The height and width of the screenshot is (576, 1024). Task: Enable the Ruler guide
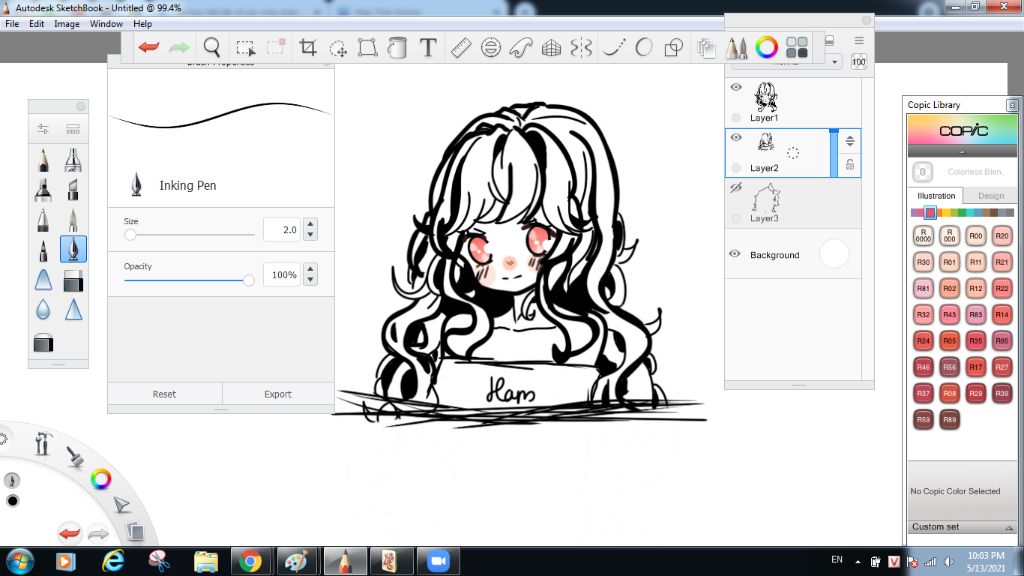461,47
